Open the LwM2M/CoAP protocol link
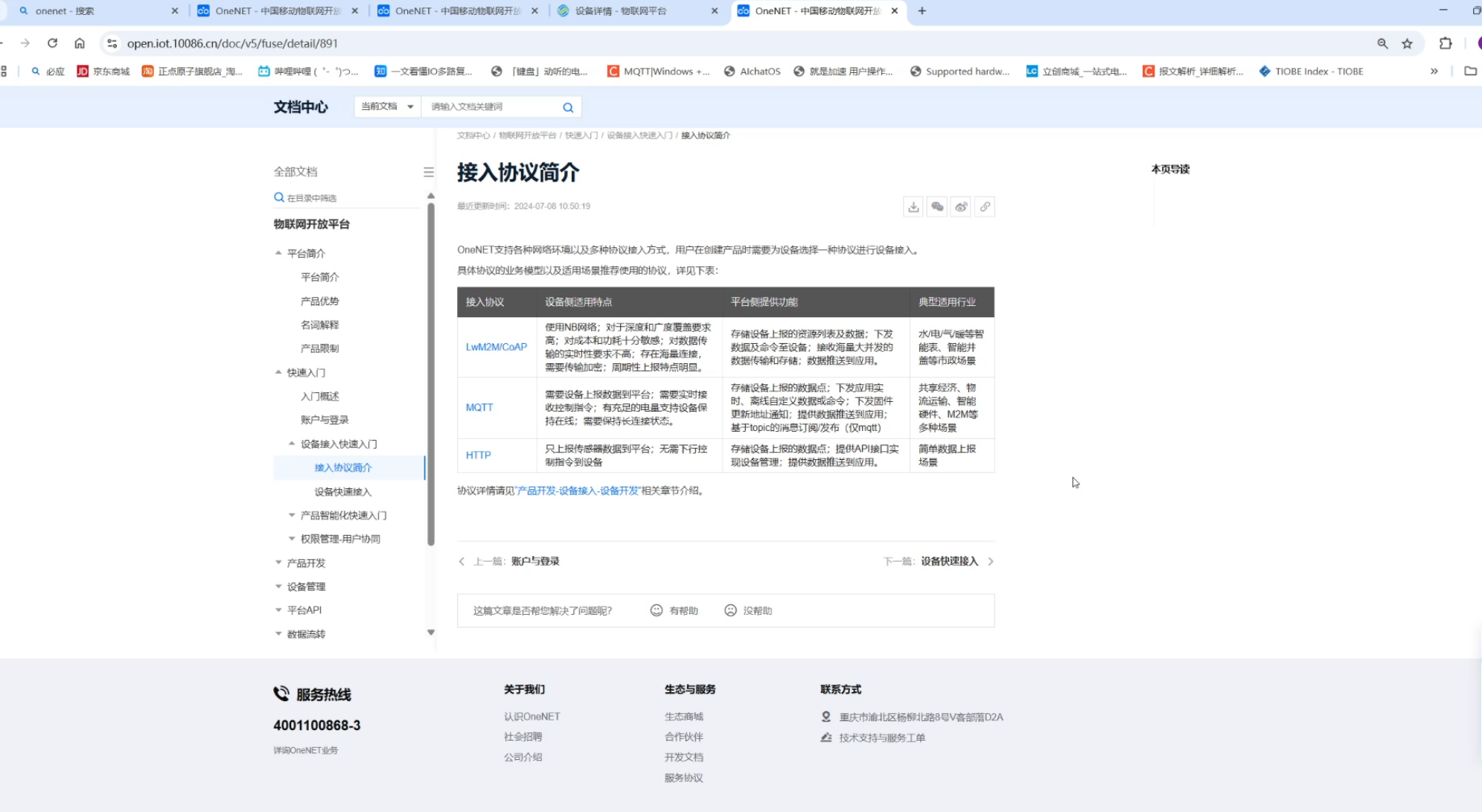This screenshot has width=1482, height=812. pyautogui.click(x=496, y=347)
